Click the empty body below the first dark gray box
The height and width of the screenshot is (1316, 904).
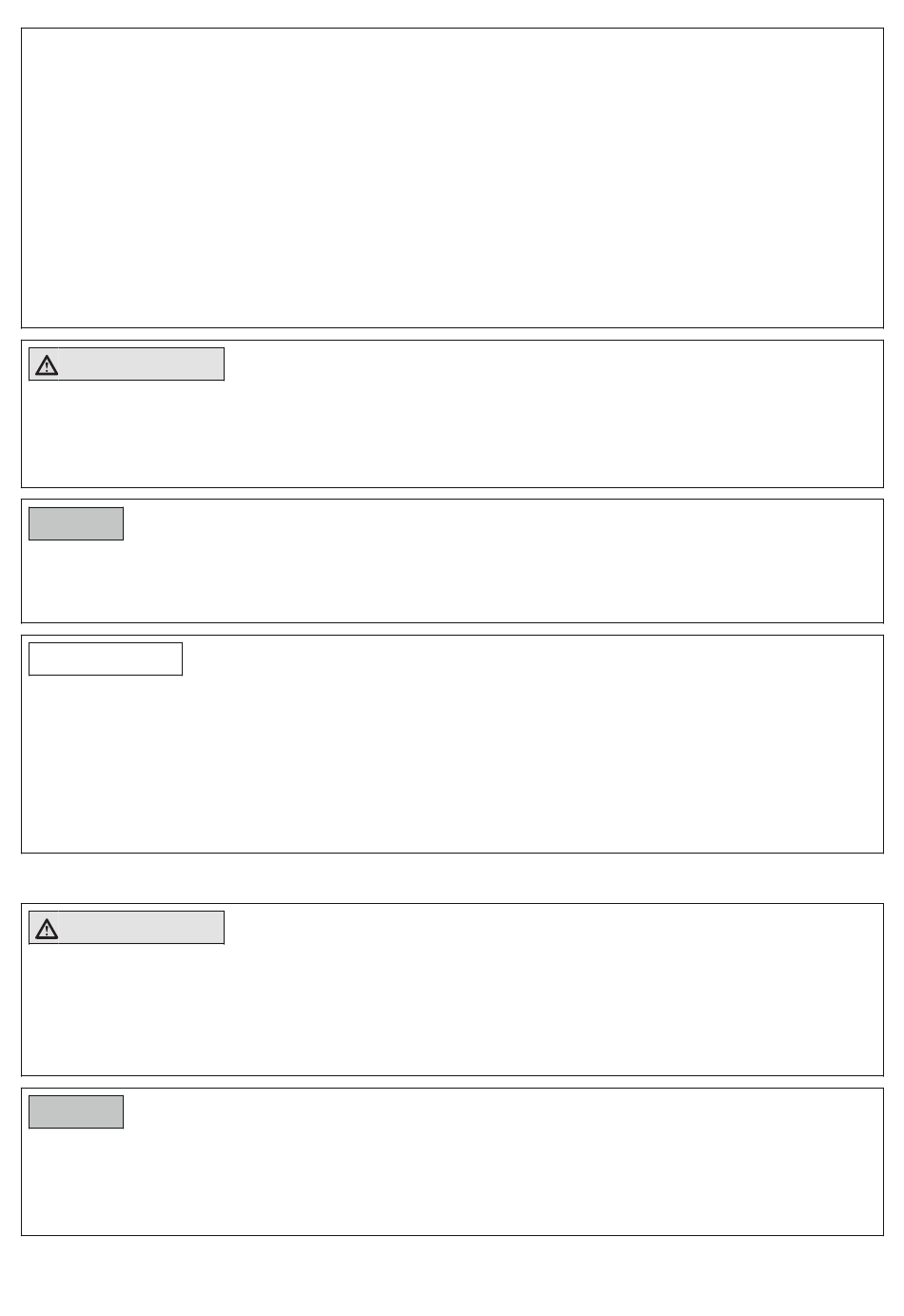452,580
